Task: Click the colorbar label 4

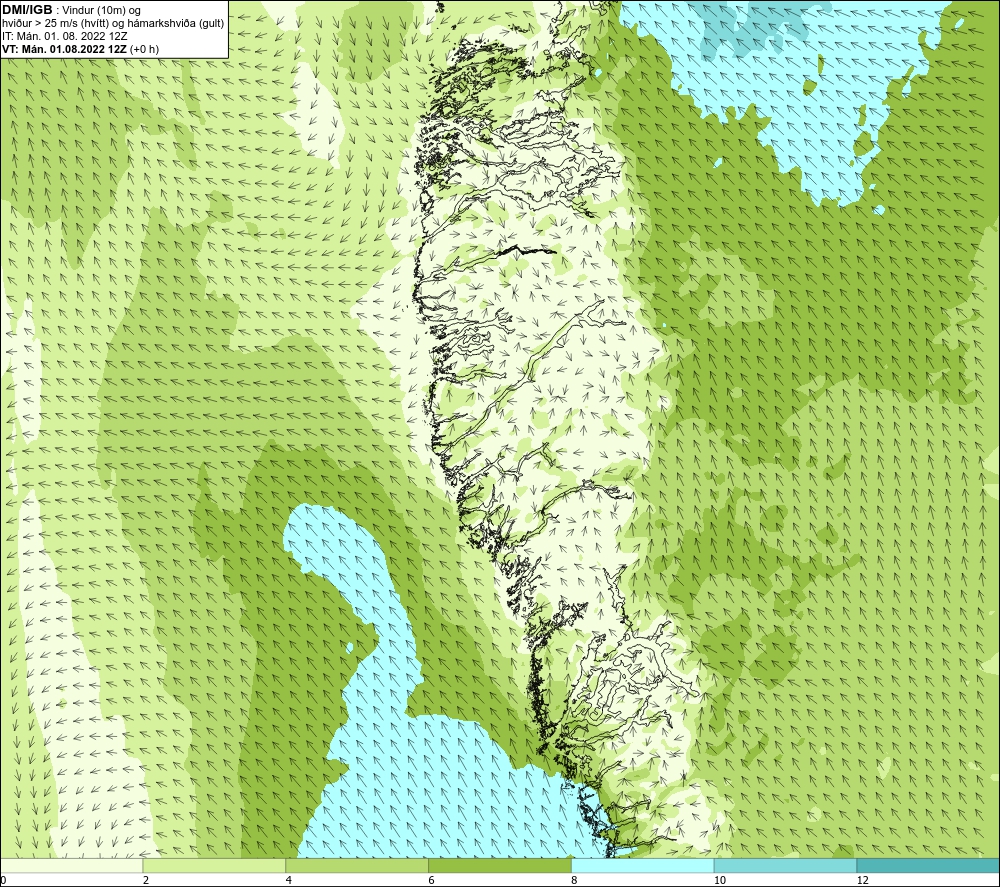Action: [289, 880]
